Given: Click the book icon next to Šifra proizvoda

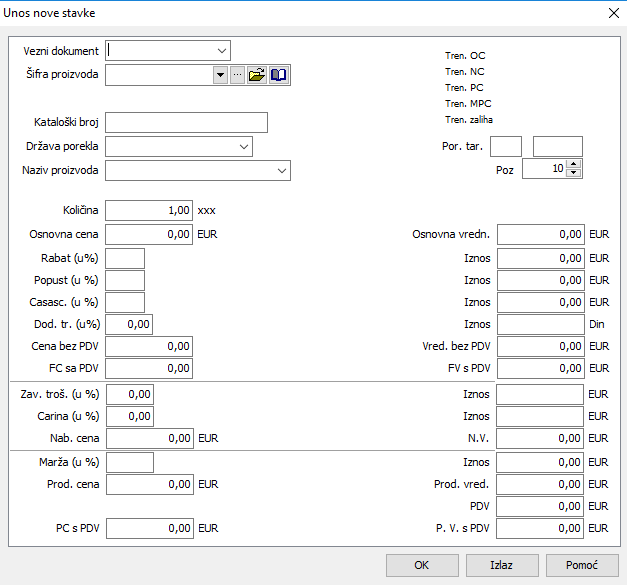Looking at the screenshot, I should tap(278, 75).
